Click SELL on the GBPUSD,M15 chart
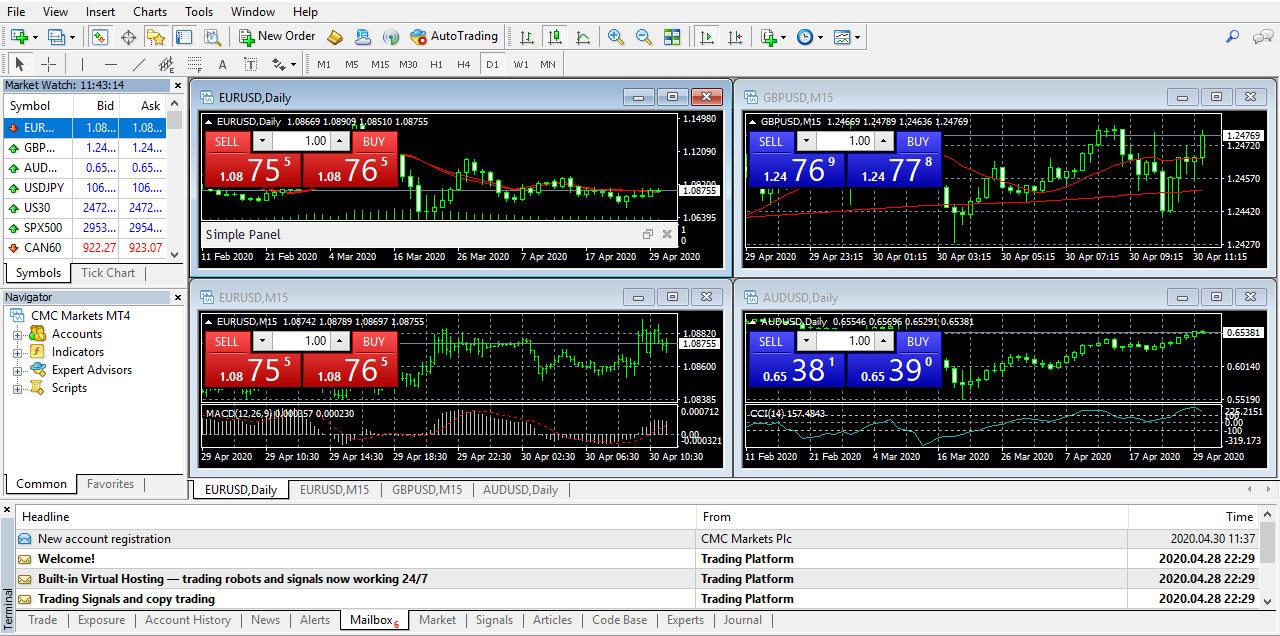Screen dimensions: 1280x636 click(771, 142)
